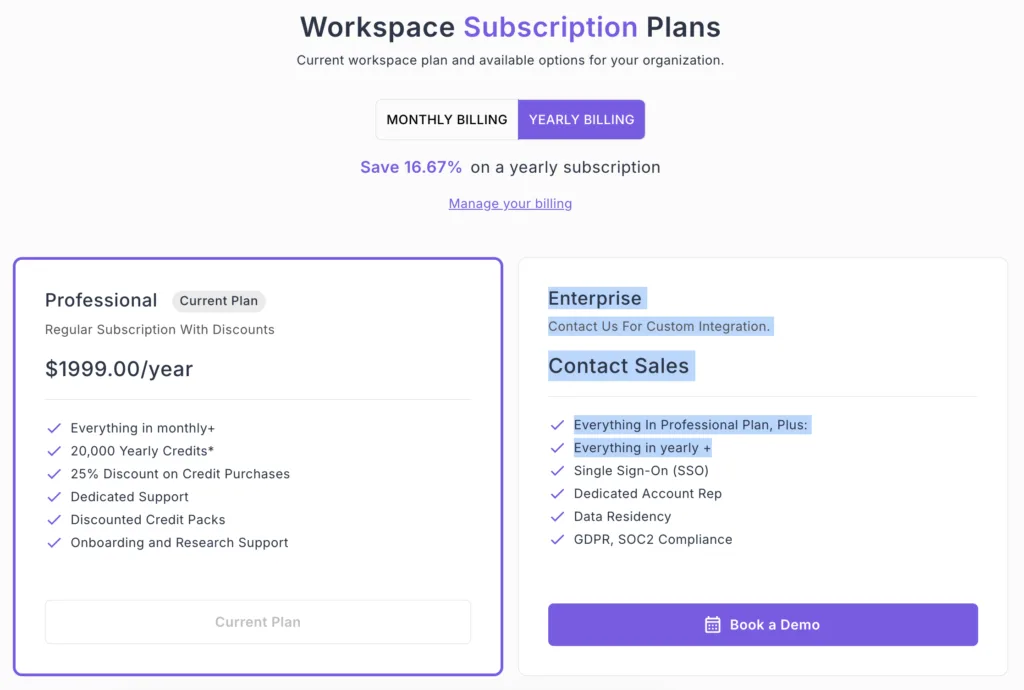Click checkmark beside 20,000 Yearly Credits
1024x690 pixels.
[x=54, y=451]
